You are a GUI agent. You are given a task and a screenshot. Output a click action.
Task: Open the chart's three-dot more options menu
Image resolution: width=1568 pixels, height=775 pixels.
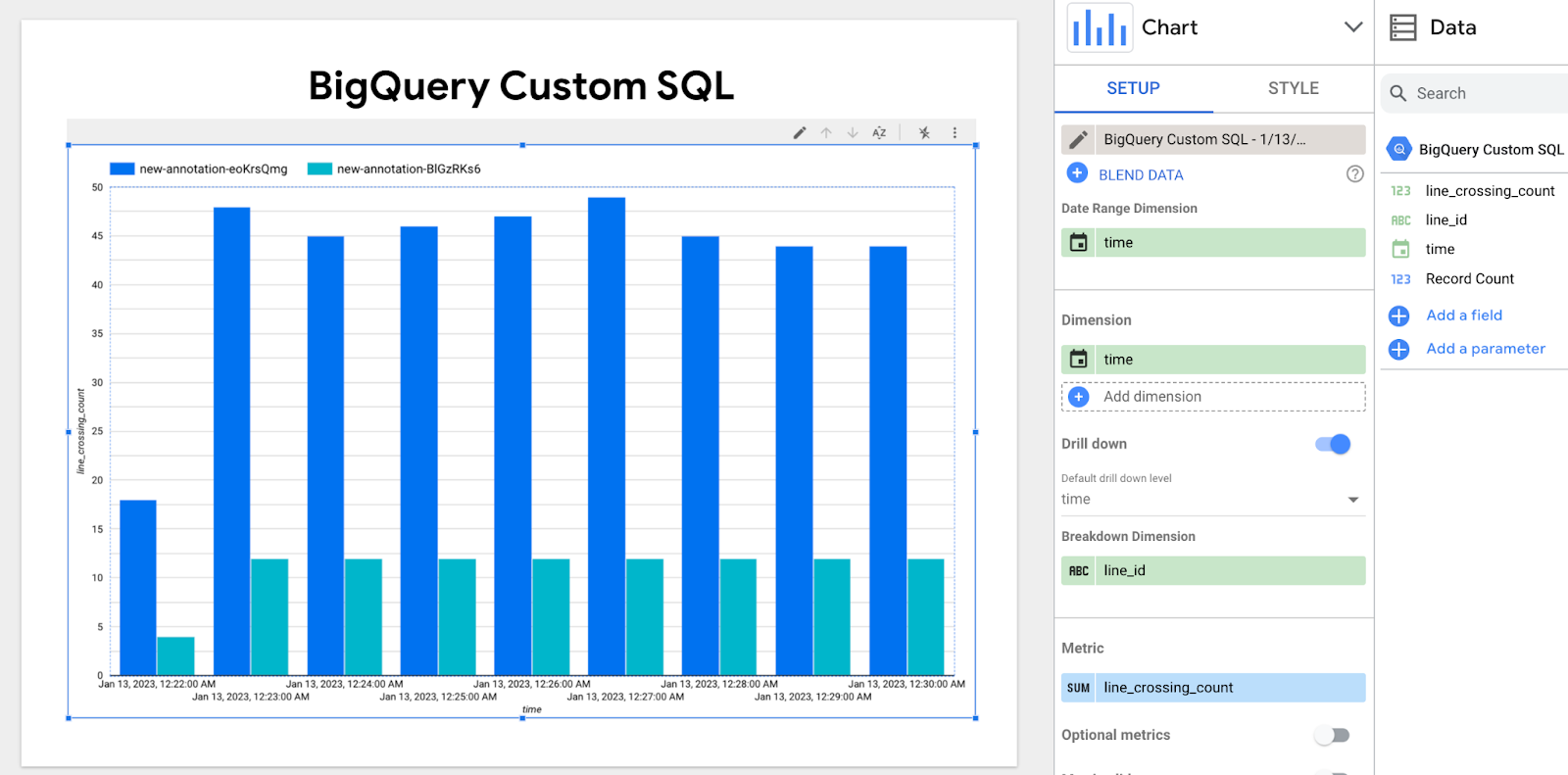(x=955, y=133)
